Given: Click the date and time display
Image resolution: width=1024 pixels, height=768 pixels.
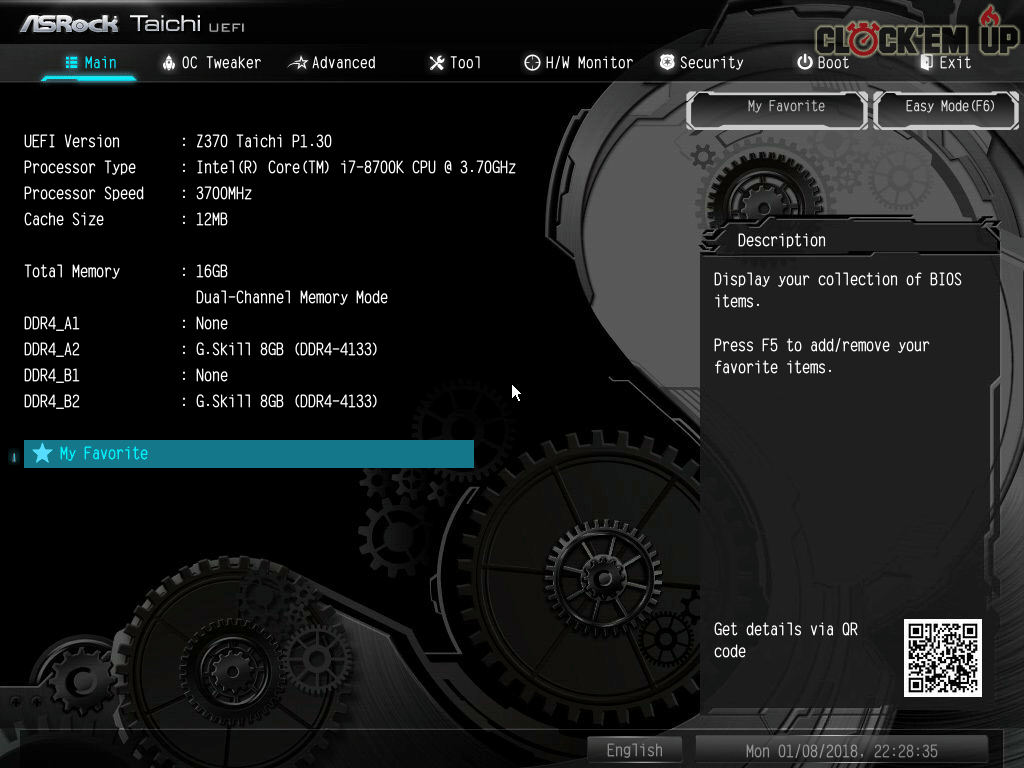Looking at the screenshot, I should (841, 750).
